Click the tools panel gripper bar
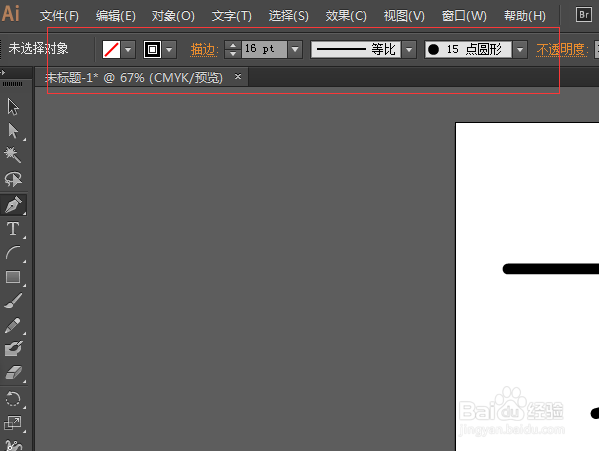 coord(13,84)
